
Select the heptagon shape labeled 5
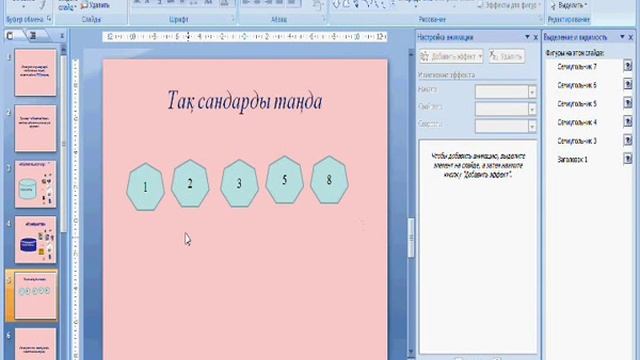click(284, 180)
